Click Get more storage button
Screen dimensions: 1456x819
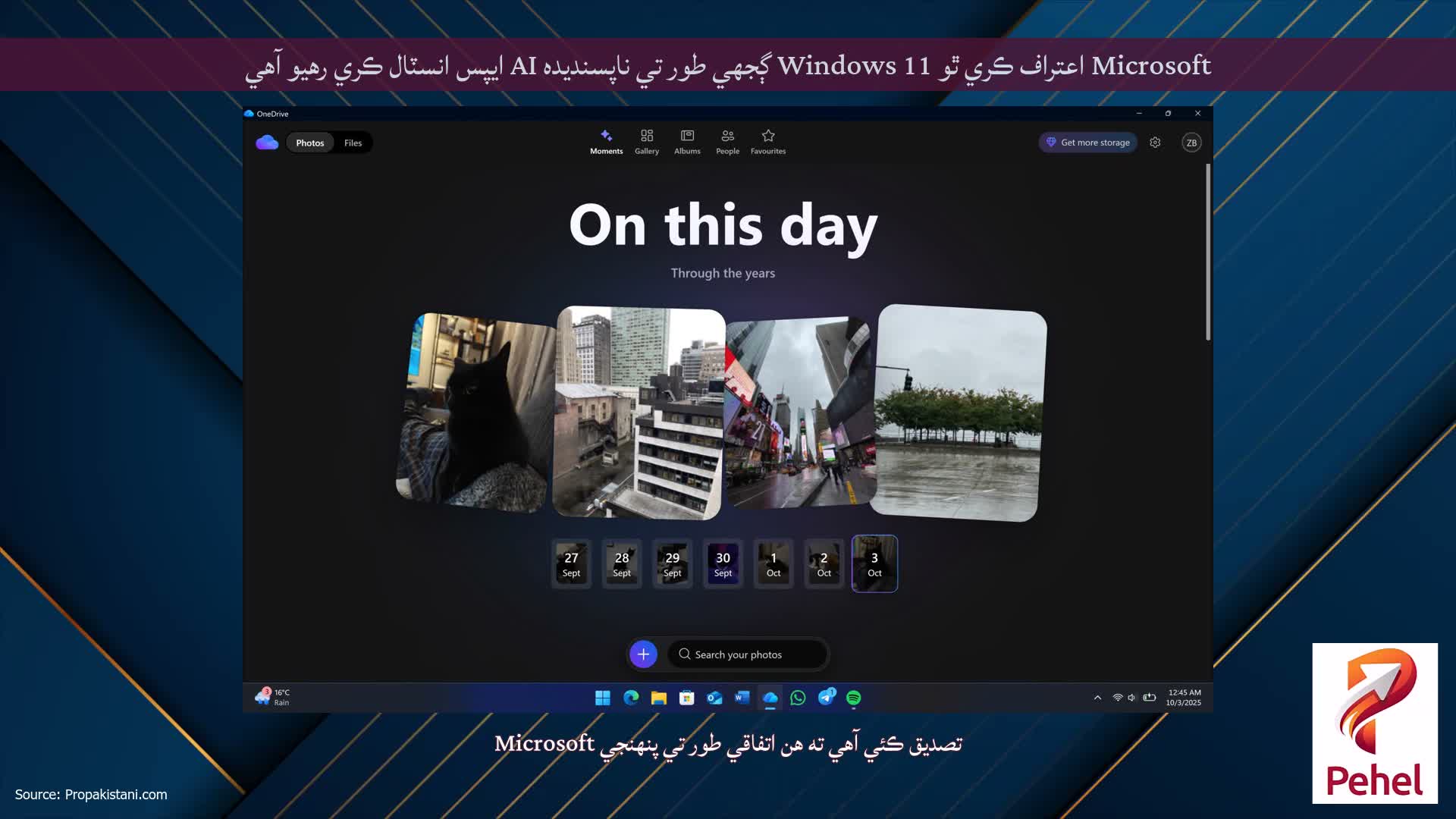click(1087, 143)
